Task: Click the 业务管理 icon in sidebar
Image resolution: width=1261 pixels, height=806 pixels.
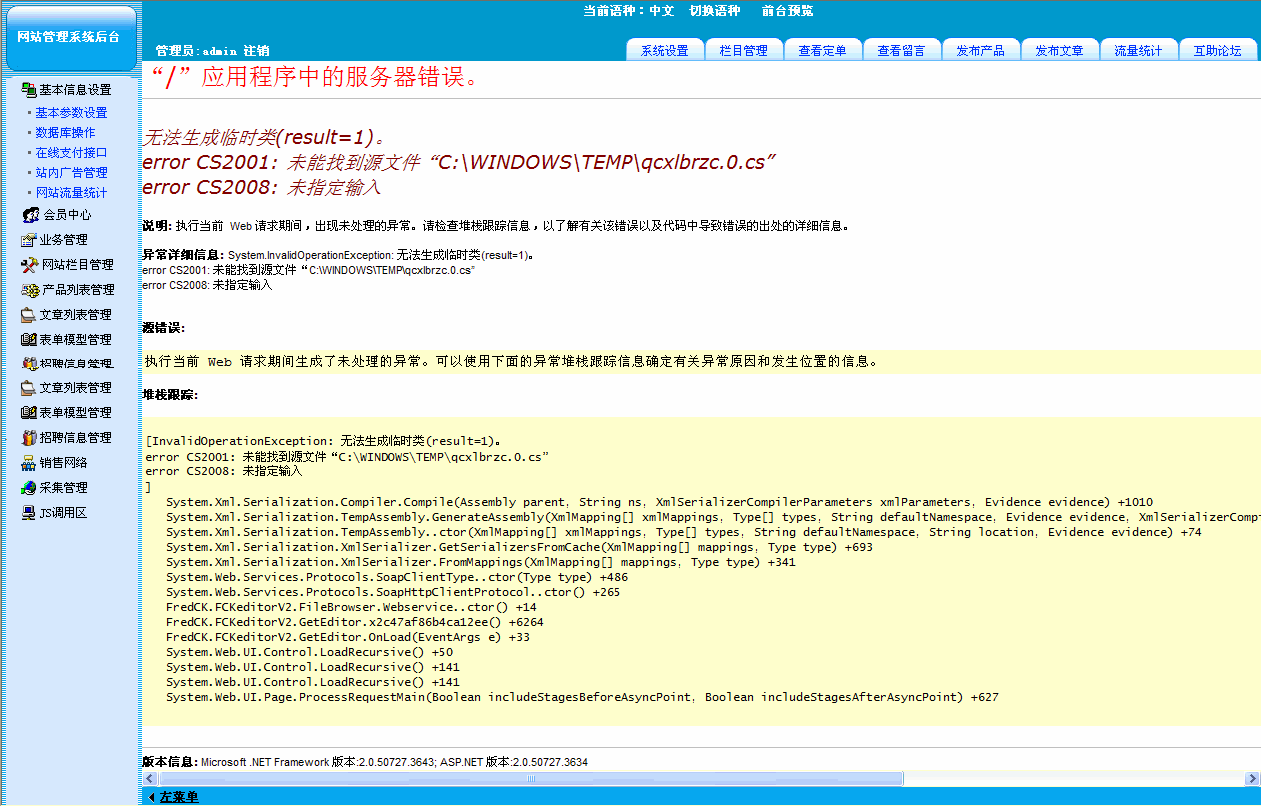Action: (x=28, y=240)
